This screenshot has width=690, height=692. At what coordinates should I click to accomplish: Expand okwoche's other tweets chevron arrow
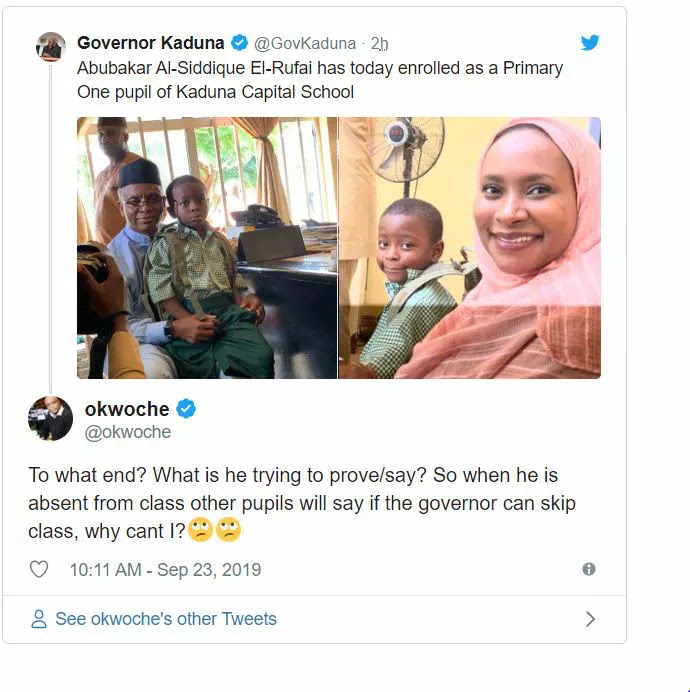tap(590, 619)
